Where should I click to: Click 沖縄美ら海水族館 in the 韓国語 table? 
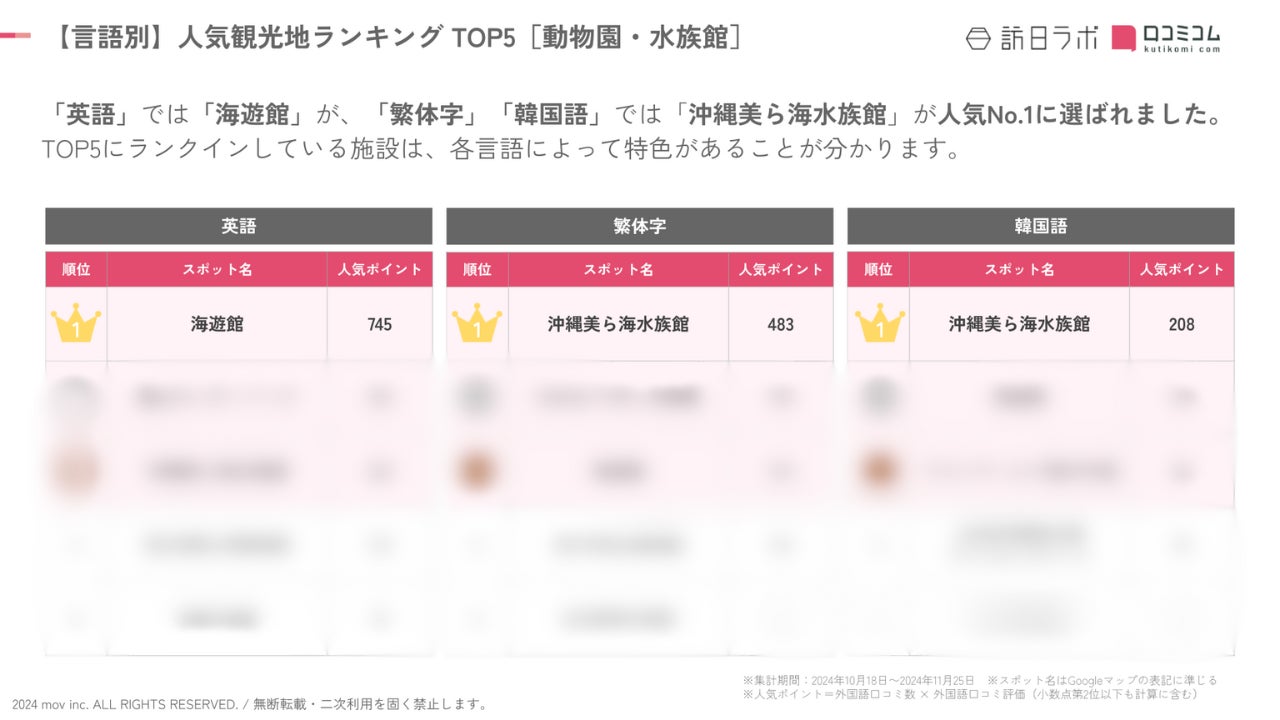[1019, 324]
